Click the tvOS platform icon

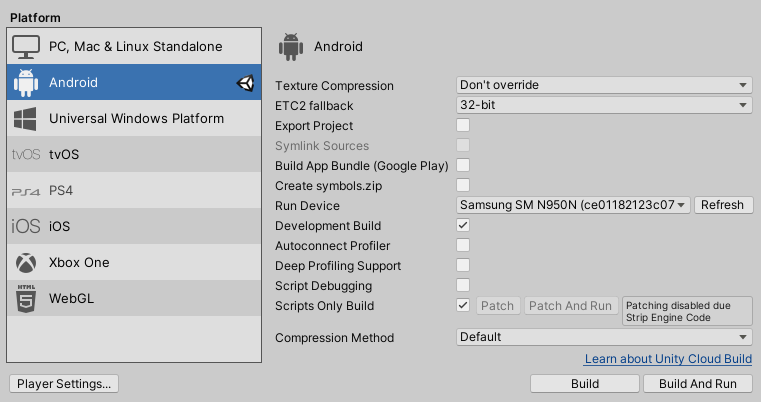[26, 154]
